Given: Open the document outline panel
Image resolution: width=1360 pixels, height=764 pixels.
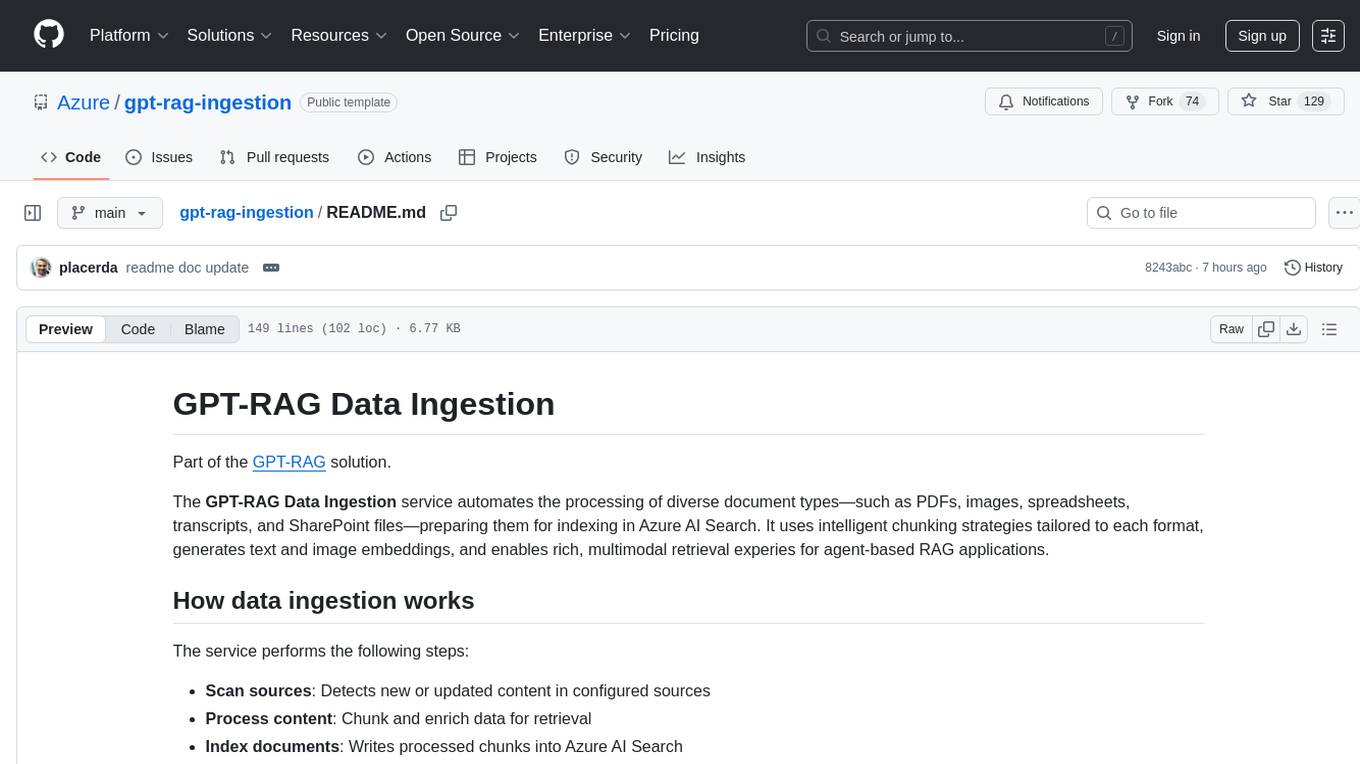Looking at the screenshot, I should click(1329, 329).
